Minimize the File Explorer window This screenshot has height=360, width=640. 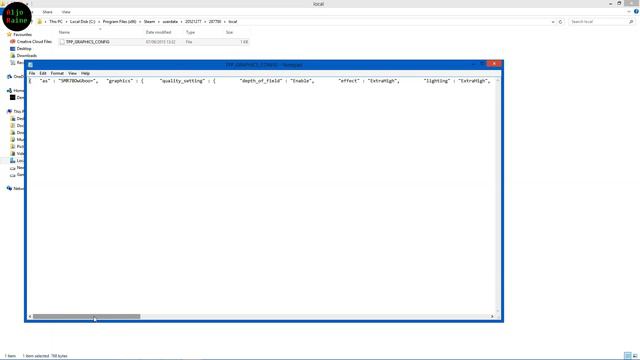point(611,3)
